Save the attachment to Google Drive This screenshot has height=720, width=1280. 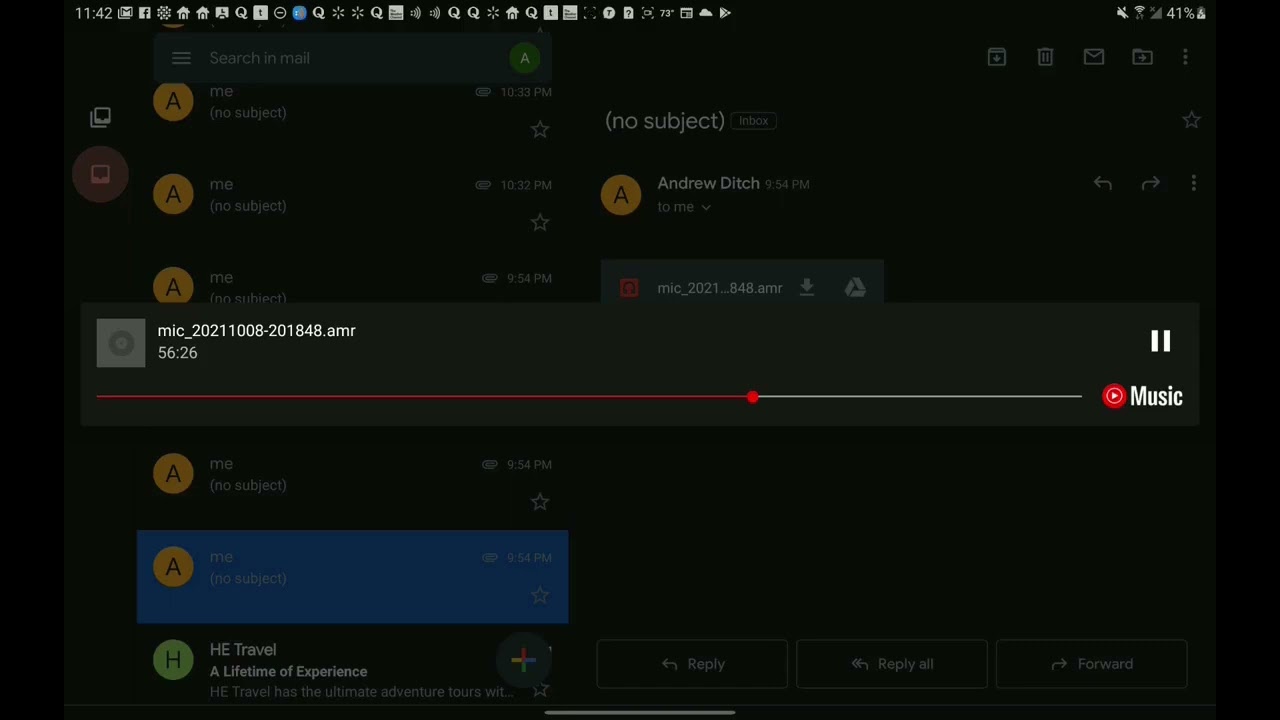[x=855, y=288]
